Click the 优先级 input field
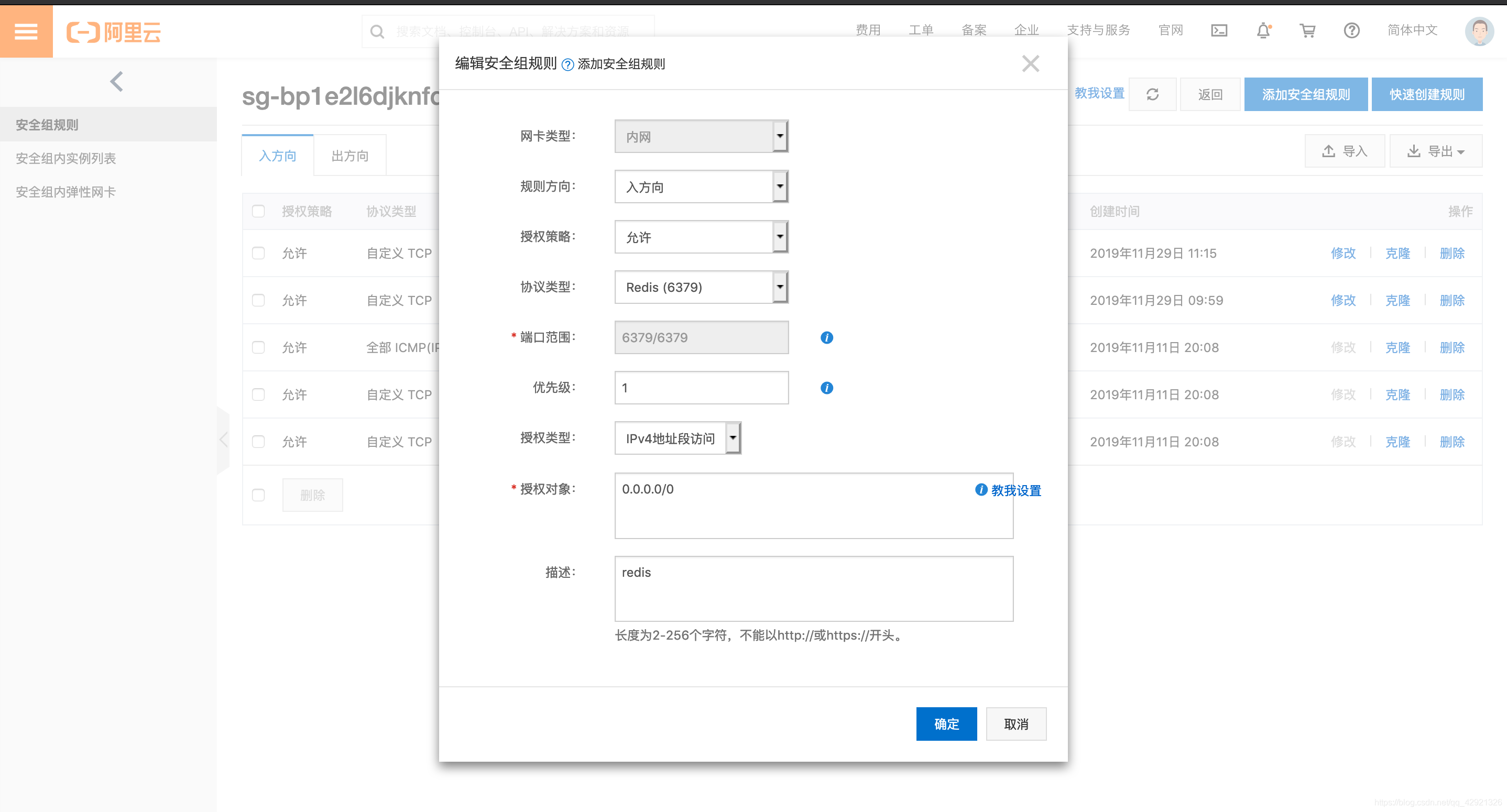The image size is (1507, 812). point(701,388)
